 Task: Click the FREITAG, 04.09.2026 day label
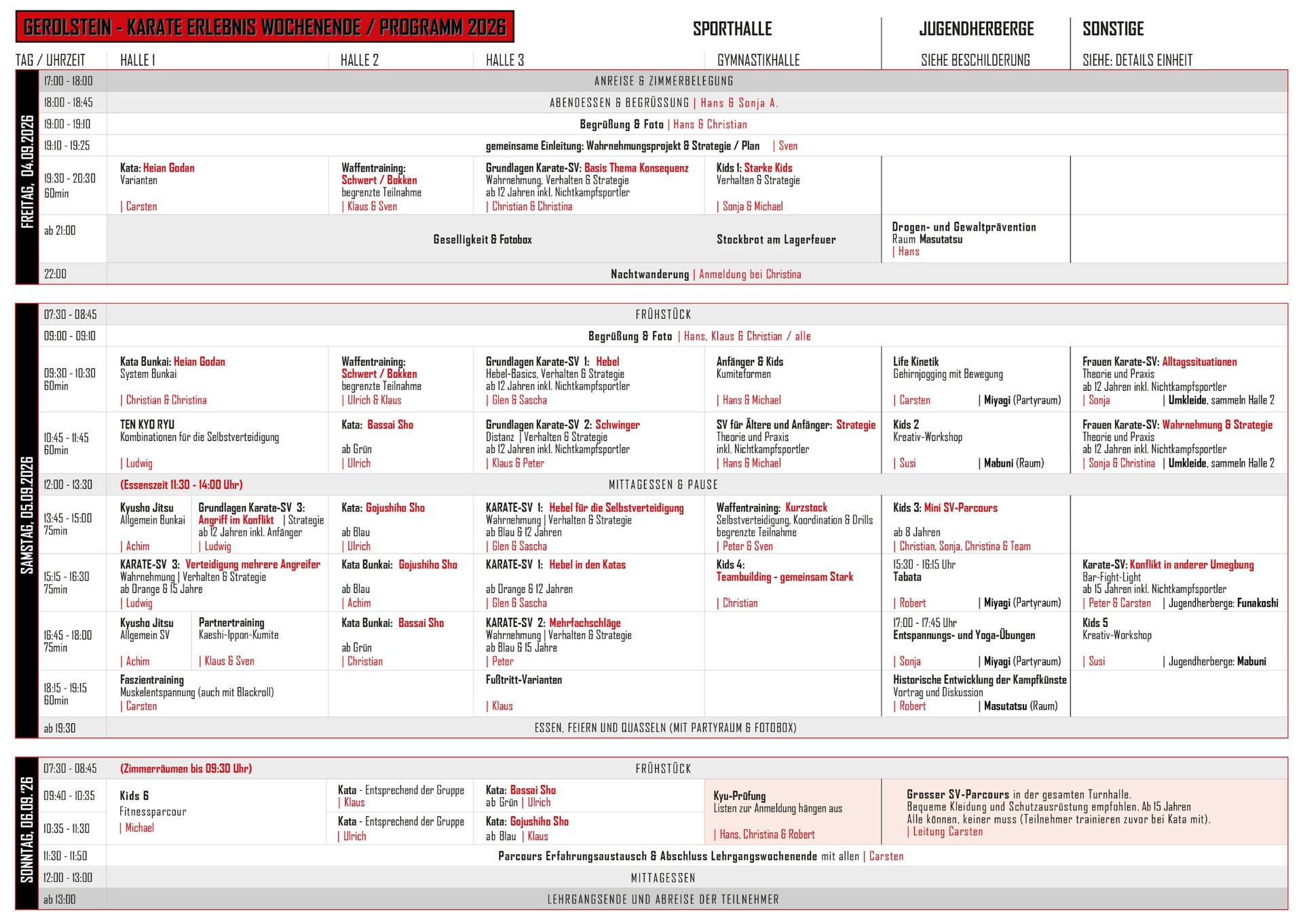(27, 172)
